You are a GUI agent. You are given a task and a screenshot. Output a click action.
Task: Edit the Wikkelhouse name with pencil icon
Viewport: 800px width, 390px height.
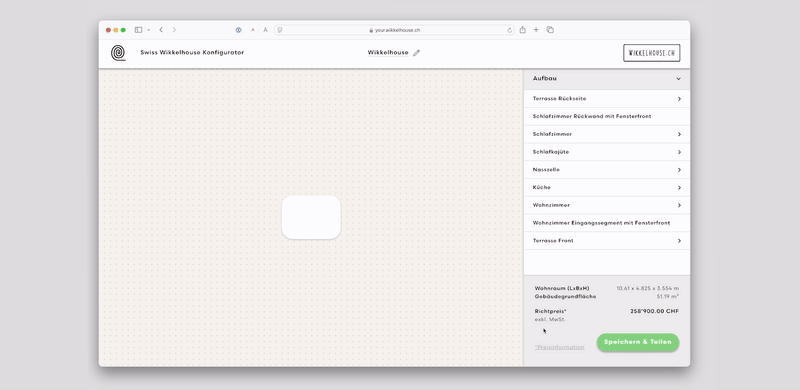coord(416,53)
